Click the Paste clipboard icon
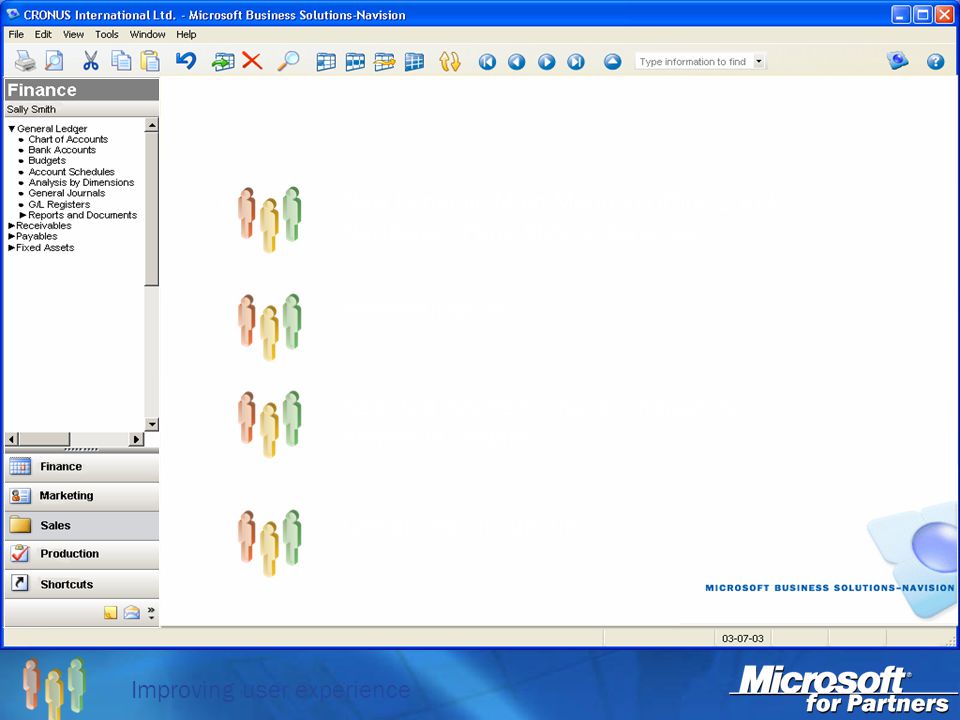 point(150,61)
